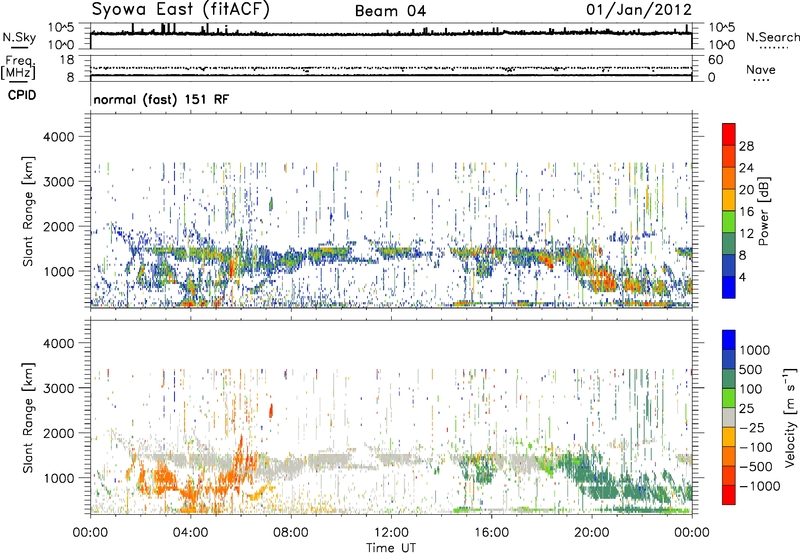Click the bright blue Velocity segment above 1000
Screen dimensions: 800x554
729,340
